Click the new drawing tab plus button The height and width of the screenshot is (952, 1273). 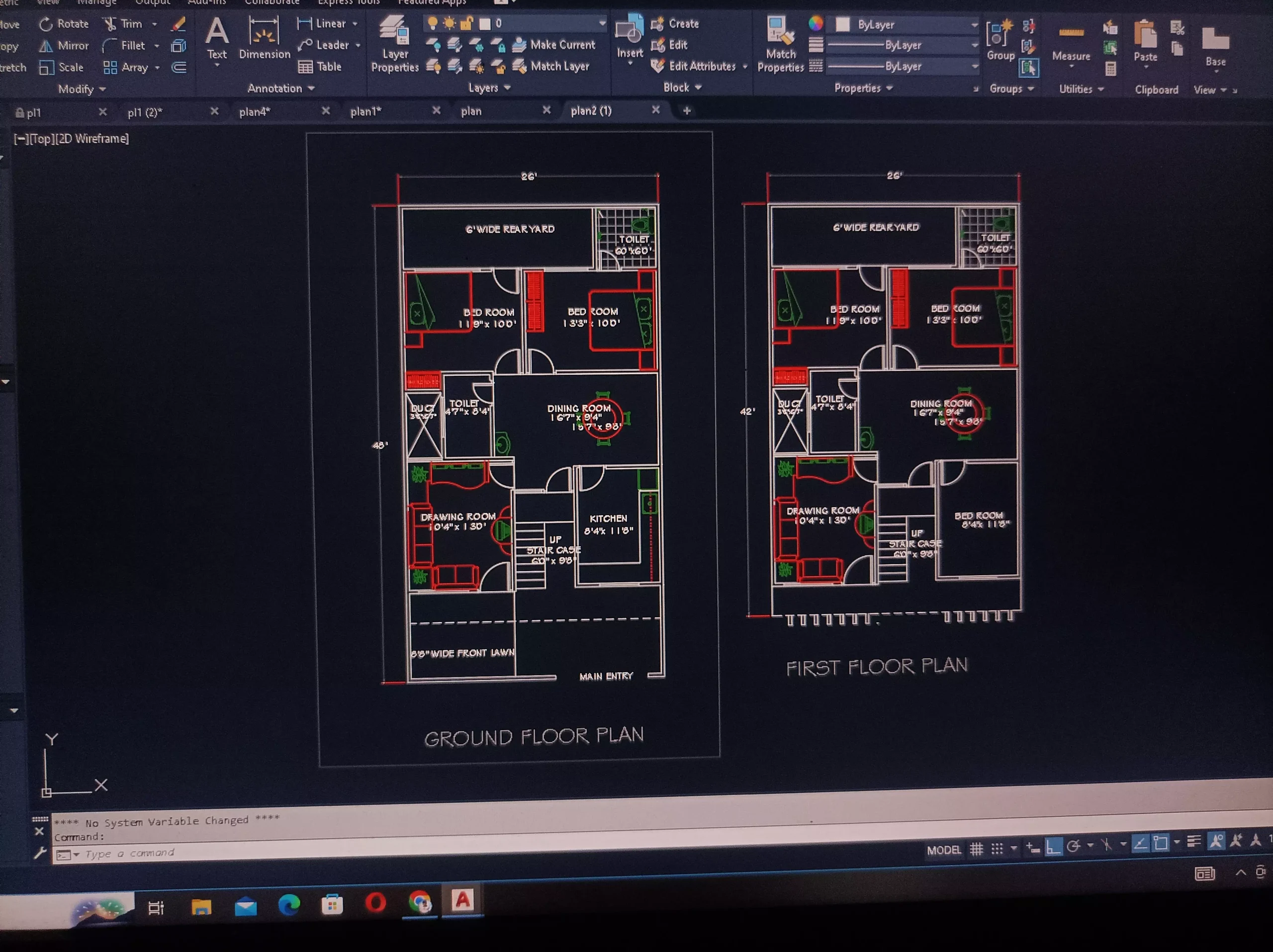687,110
